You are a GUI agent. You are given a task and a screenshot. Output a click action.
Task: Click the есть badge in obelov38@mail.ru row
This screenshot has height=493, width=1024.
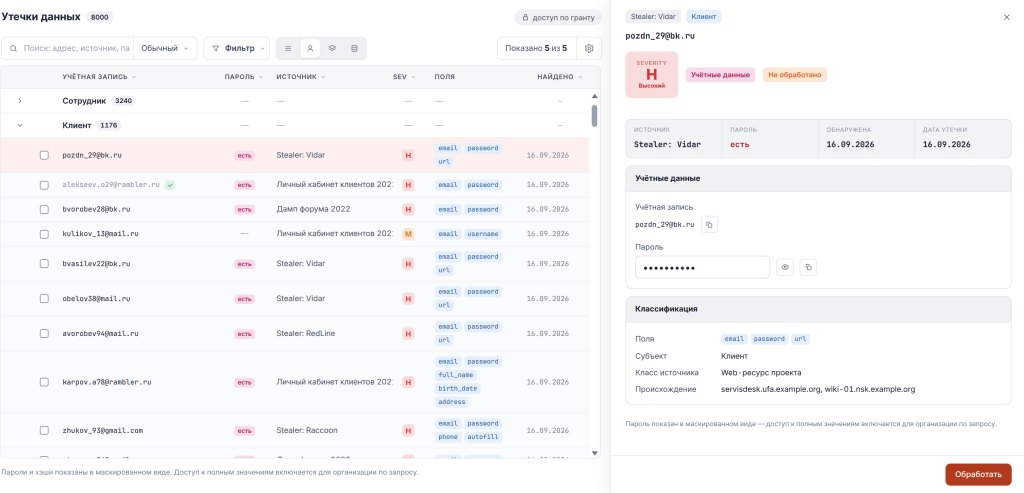[x=244, y=298]
